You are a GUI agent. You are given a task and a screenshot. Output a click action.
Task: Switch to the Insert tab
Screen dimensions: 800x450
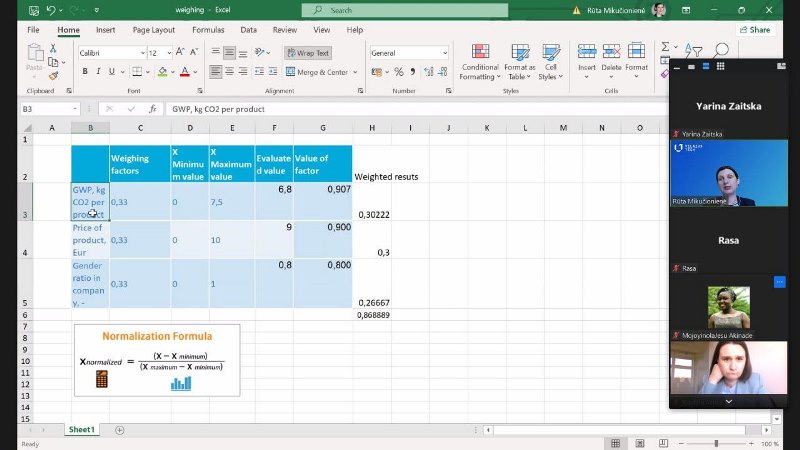point(106,30)
